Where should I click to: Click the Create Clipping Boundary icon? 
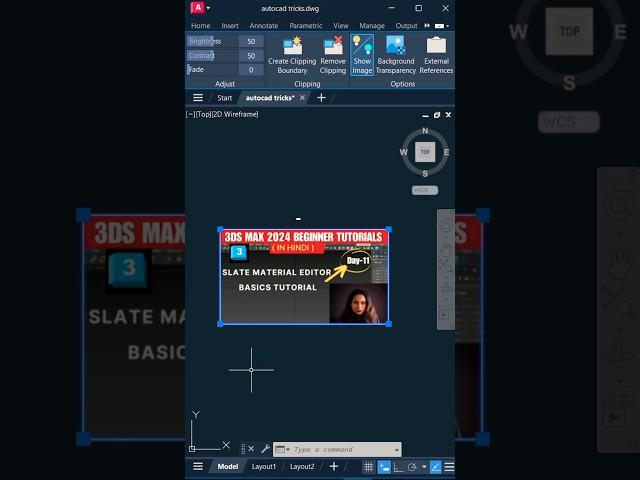pyautogui.click(x=292, y=55)
